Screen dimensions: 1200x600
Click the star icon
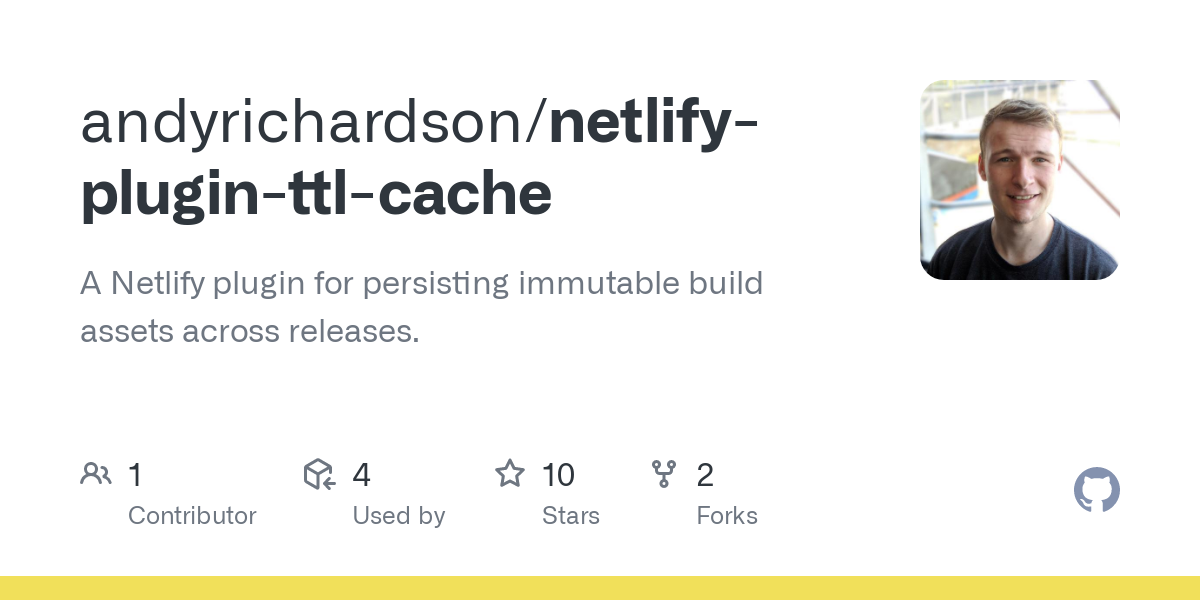[510, 474]
